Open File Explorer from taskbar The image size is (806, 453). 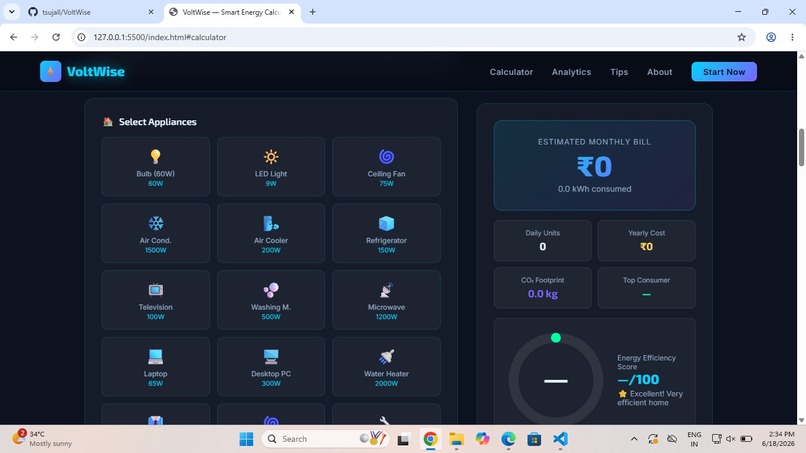pos(456,439)
